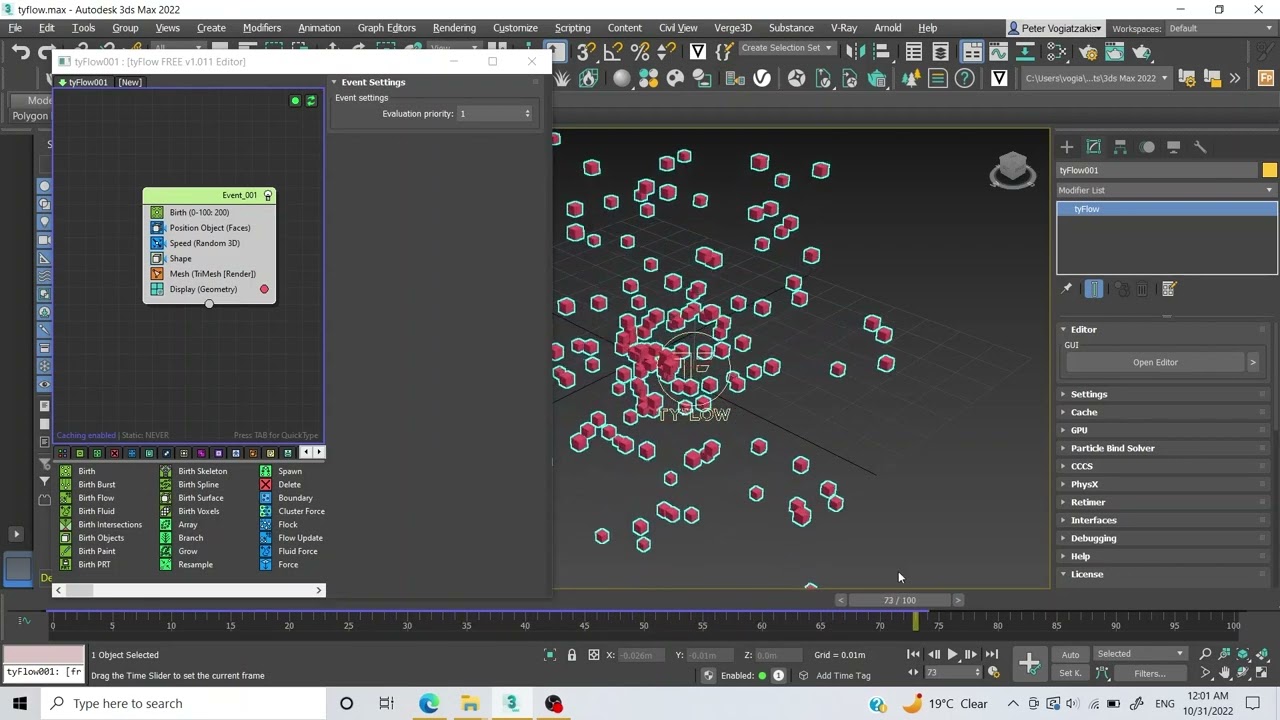Viewport: 1280px width, 720px height.
Task: Click the Pan View hand icon
Action: (x=1225, y=673)
